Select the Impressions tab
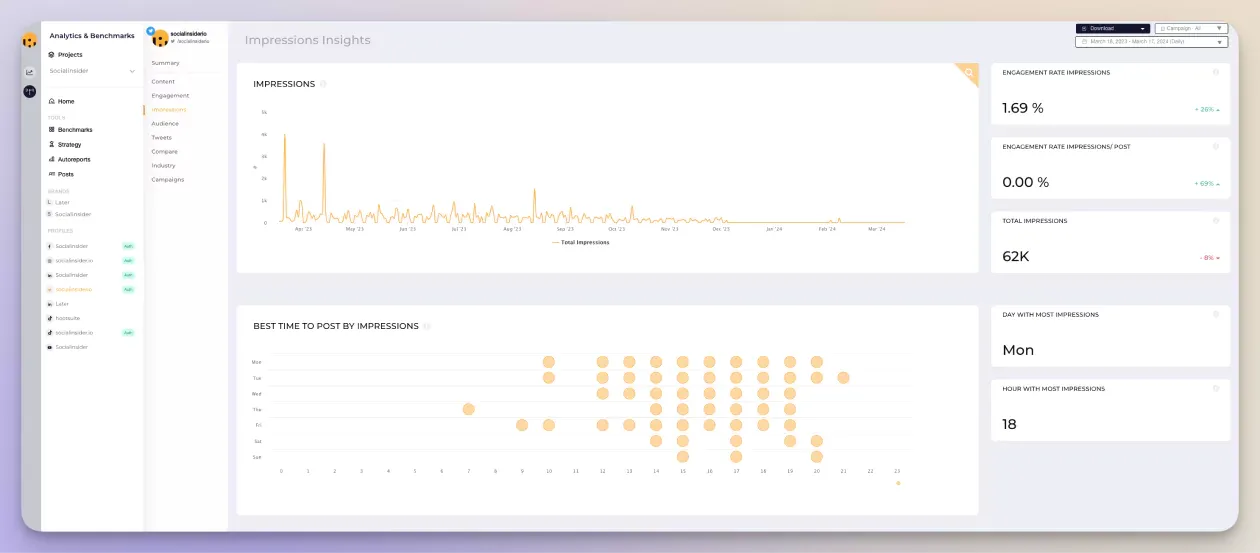Image resolution: width=1260 pixels, height=553 pixels. pos(169,109)
